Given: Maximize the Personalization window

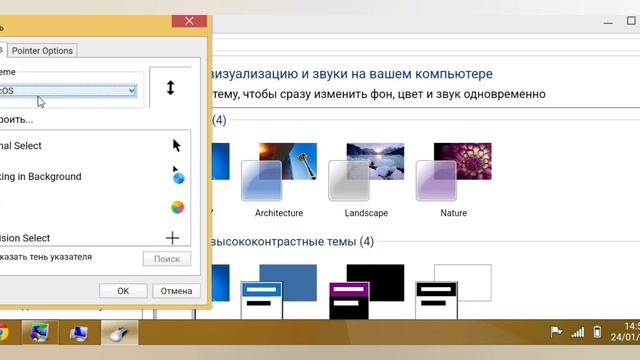Looking at the screenshot, I should pyautogui.click(x=631, y=20).
